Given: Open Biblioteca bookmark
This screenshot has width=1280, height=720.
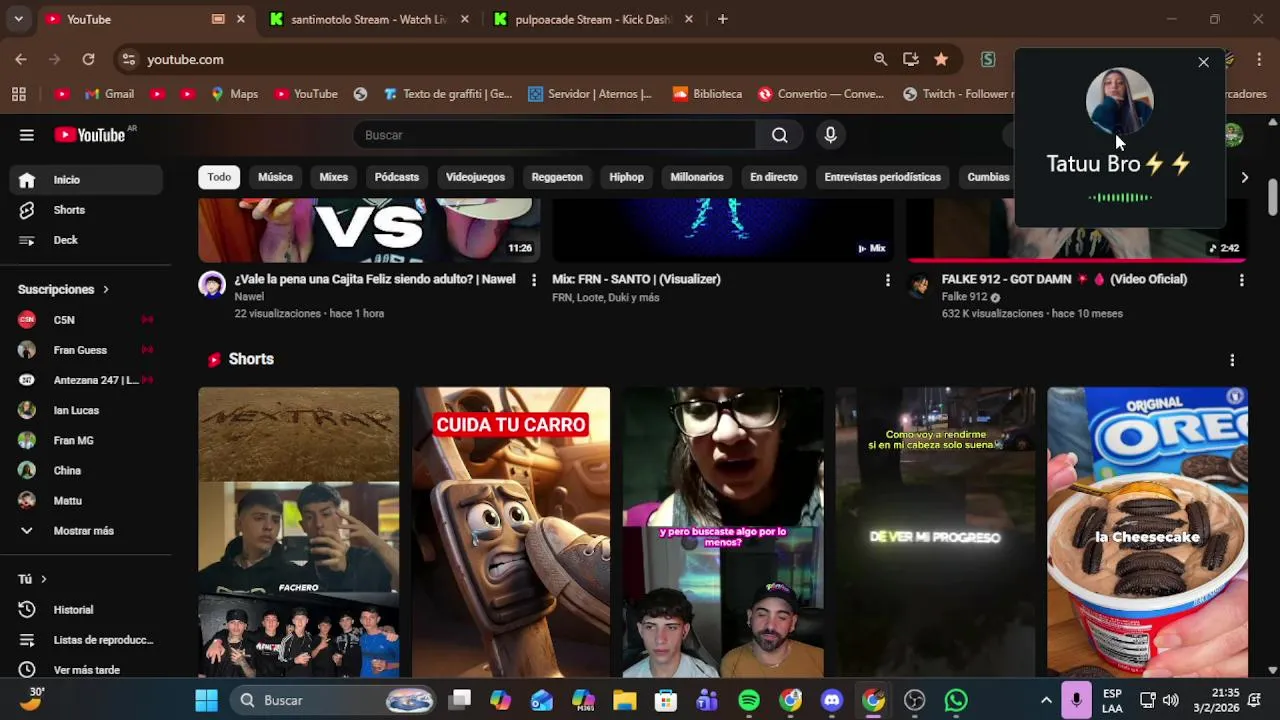Looking at the screenshot, I should 707,94.
